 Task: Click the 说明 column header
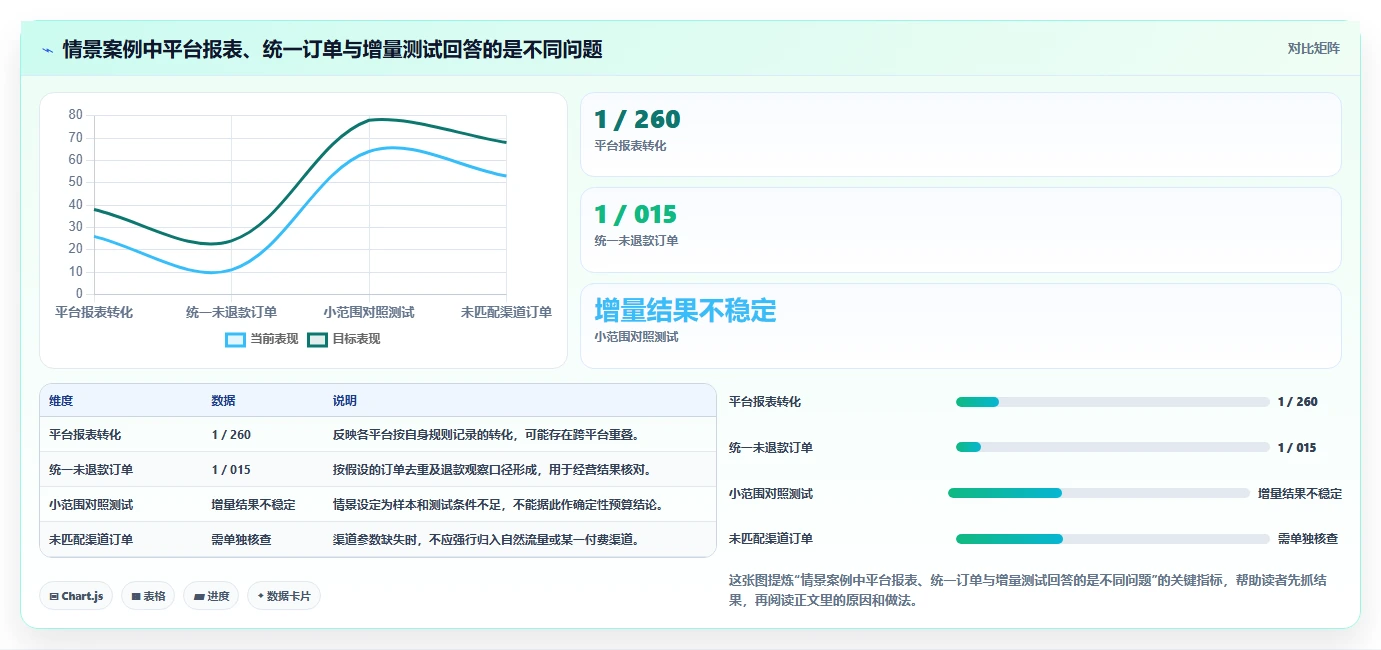pyautogui.click(x=345, y=401)
